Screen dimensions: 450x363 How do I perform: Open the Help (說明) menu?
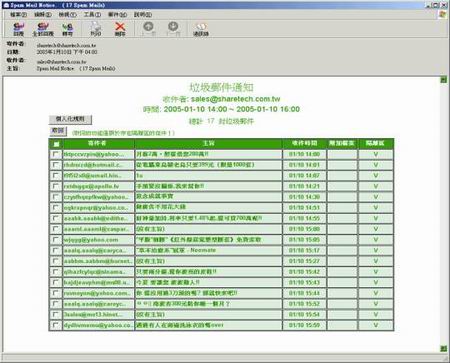143,15
